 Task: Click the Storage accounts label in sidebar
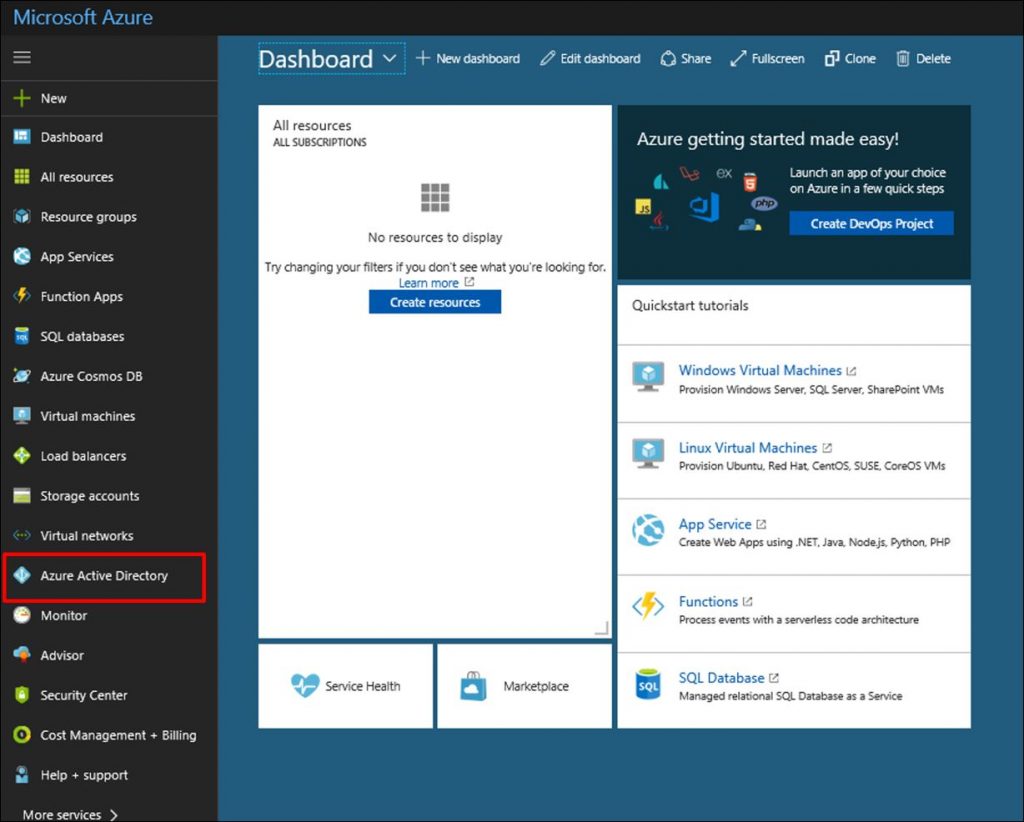[x=90, y=496]
